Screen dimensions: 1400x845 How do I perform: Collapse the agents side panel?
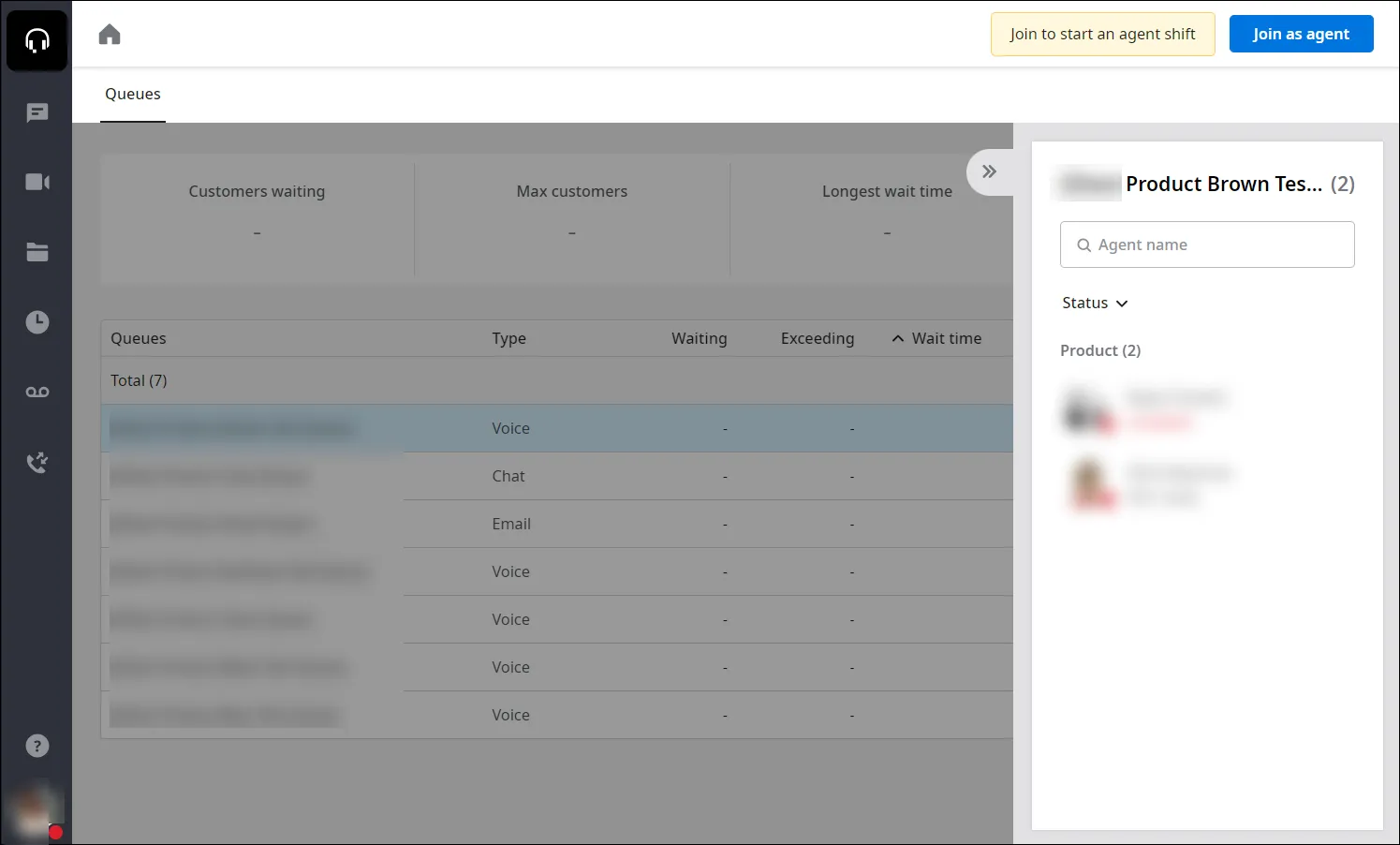tap(989, 171)
